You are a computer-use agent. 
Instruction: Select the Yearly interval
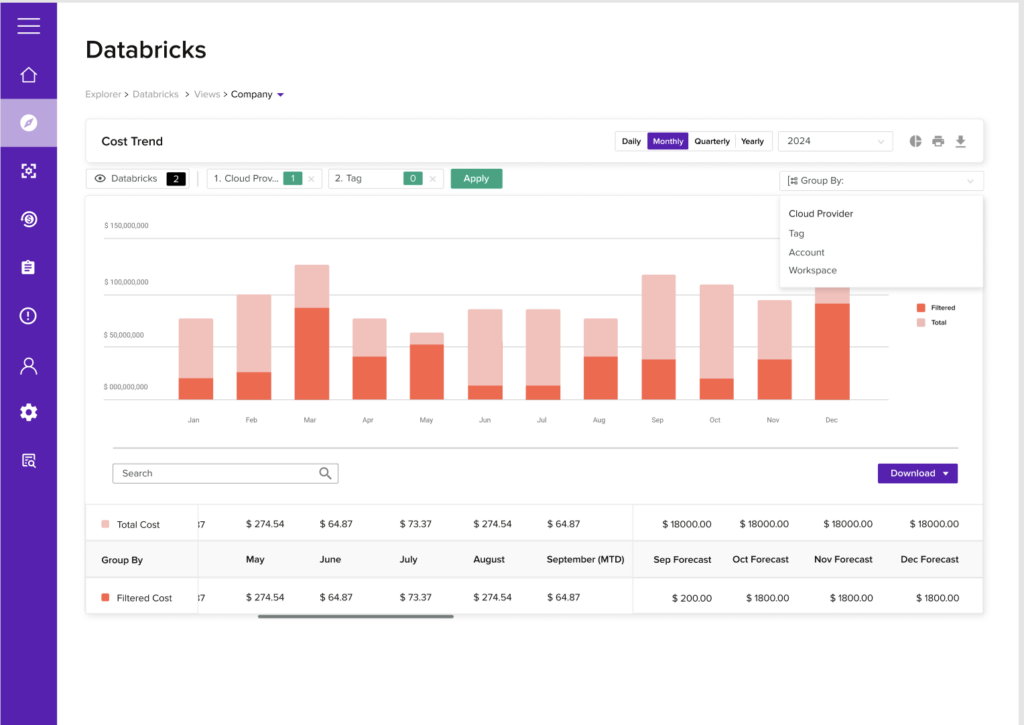(x=752, y=141)
